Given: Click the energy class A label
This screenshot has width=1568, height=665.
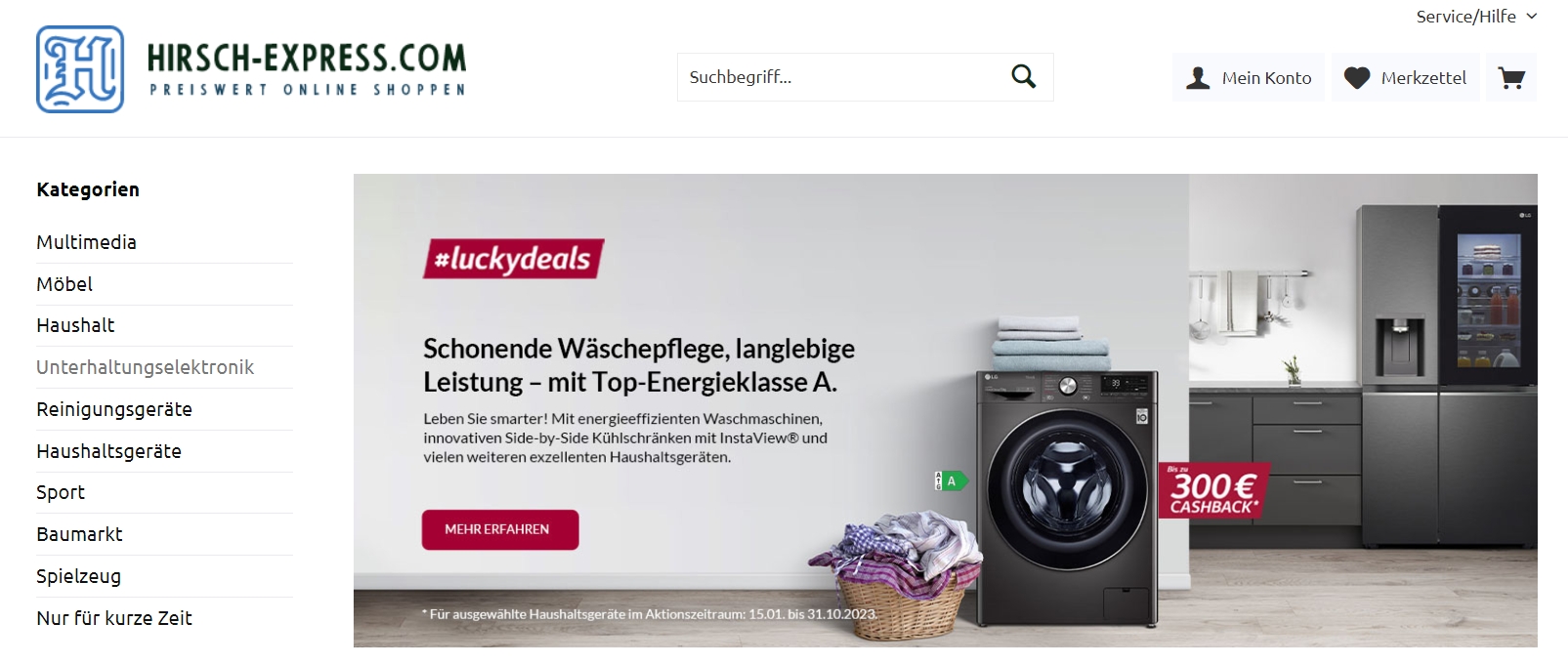Looking at the screenshot, I should click(x=952, y=480).
